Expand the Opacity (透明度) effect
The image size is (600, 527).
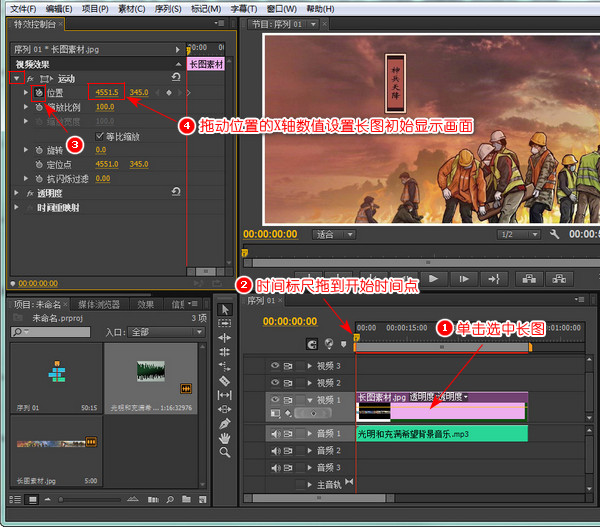click(x=16, y=193)
